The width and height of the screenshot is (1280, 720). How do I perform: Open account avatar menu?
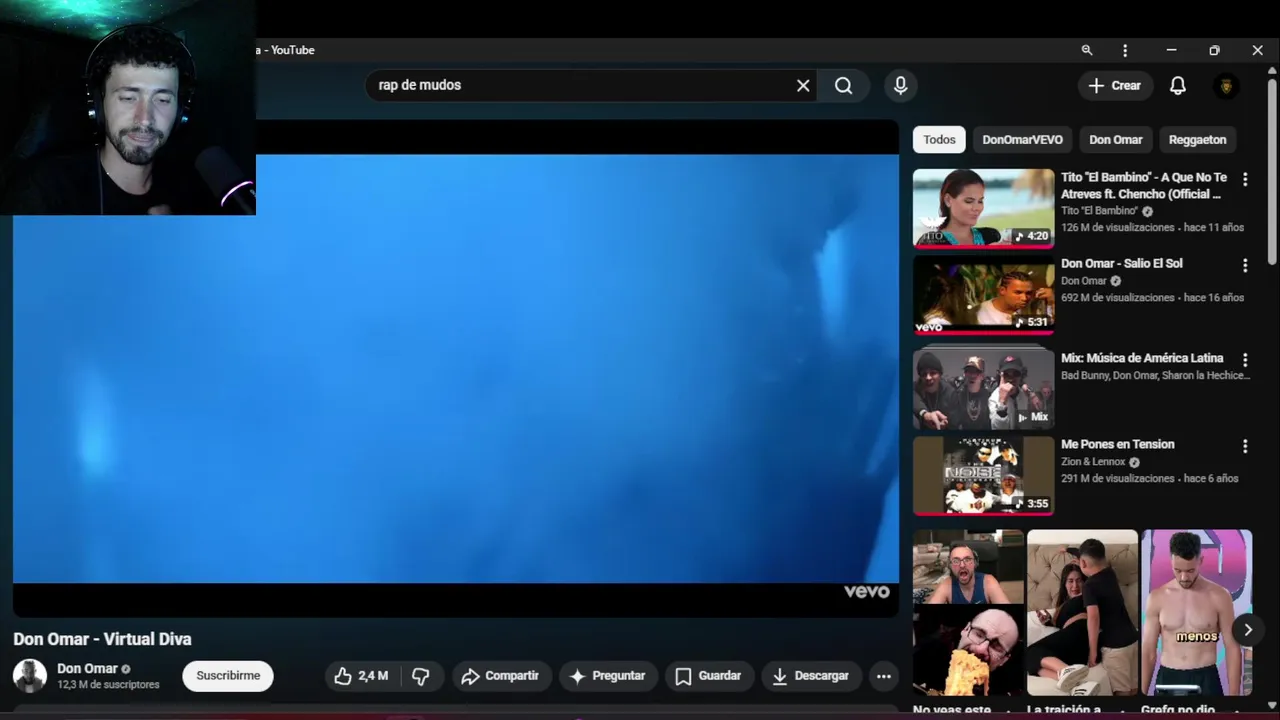pyautogui.click(x=1226, y=86)
